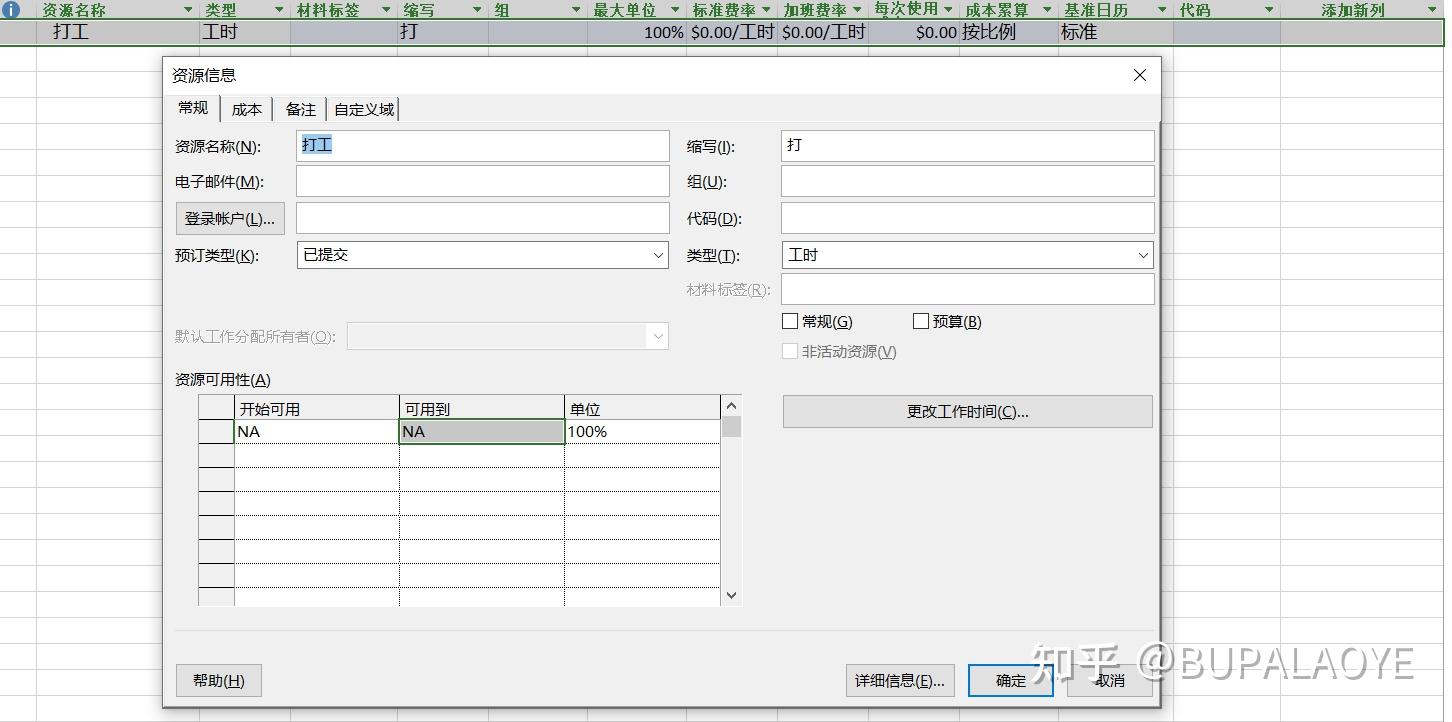Click the 电子邮件 input field
This screenshot has height=722, width=1452.
pos(483,182)
